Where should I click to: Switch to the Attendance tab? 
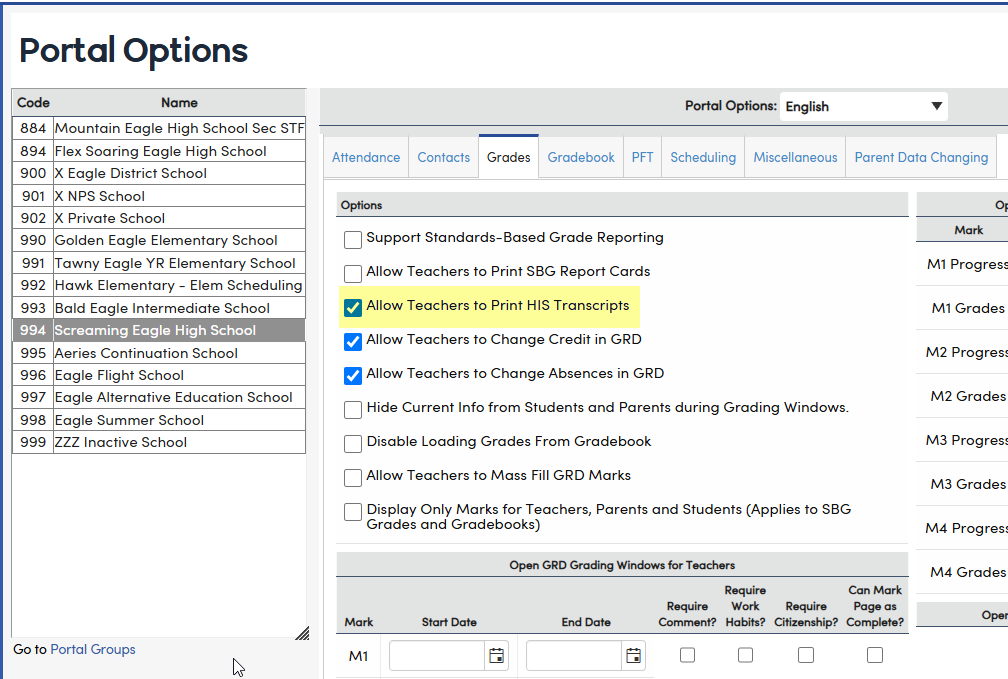click(366, 158)
